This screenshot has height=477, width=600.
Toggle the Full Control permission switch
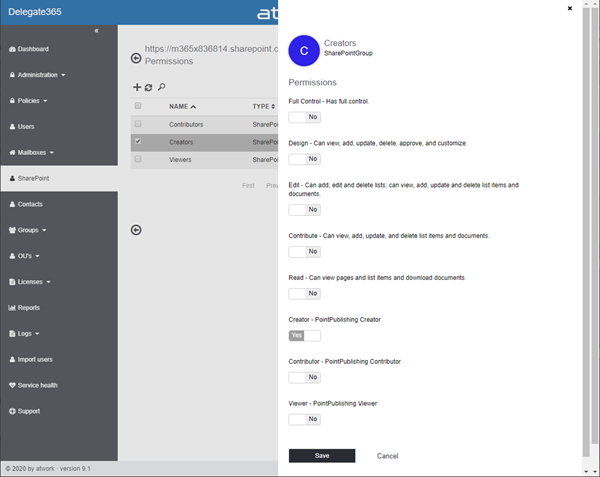click(305, 117)
